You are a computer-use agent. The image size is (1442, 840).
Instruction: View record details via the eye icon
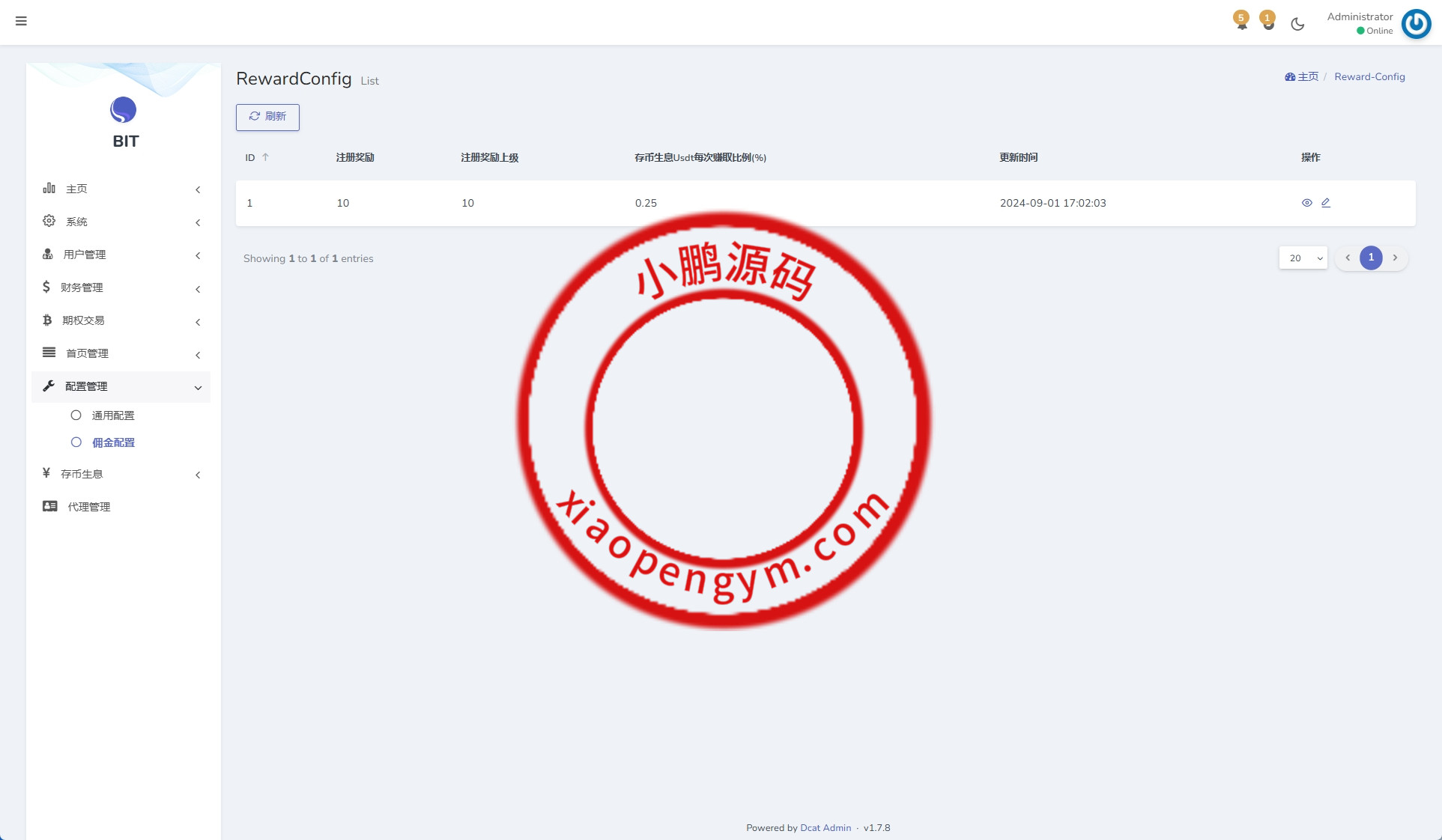(1307, 203)
